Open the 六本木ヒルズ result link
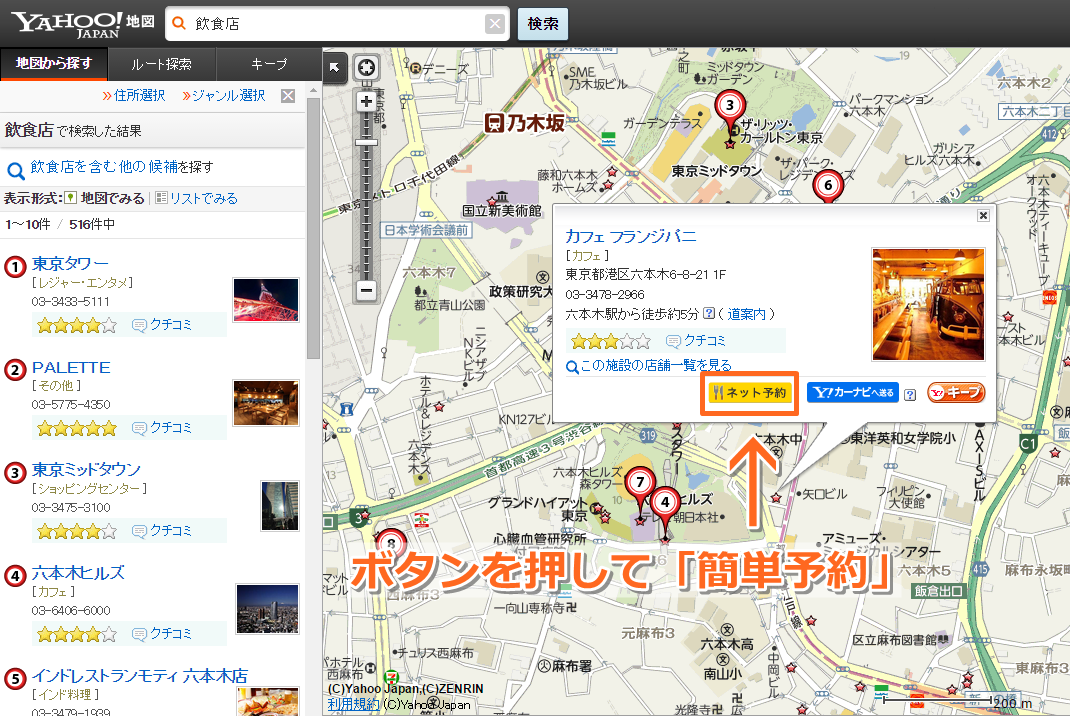Screen dimensions: 1070x716 point(78,573)
